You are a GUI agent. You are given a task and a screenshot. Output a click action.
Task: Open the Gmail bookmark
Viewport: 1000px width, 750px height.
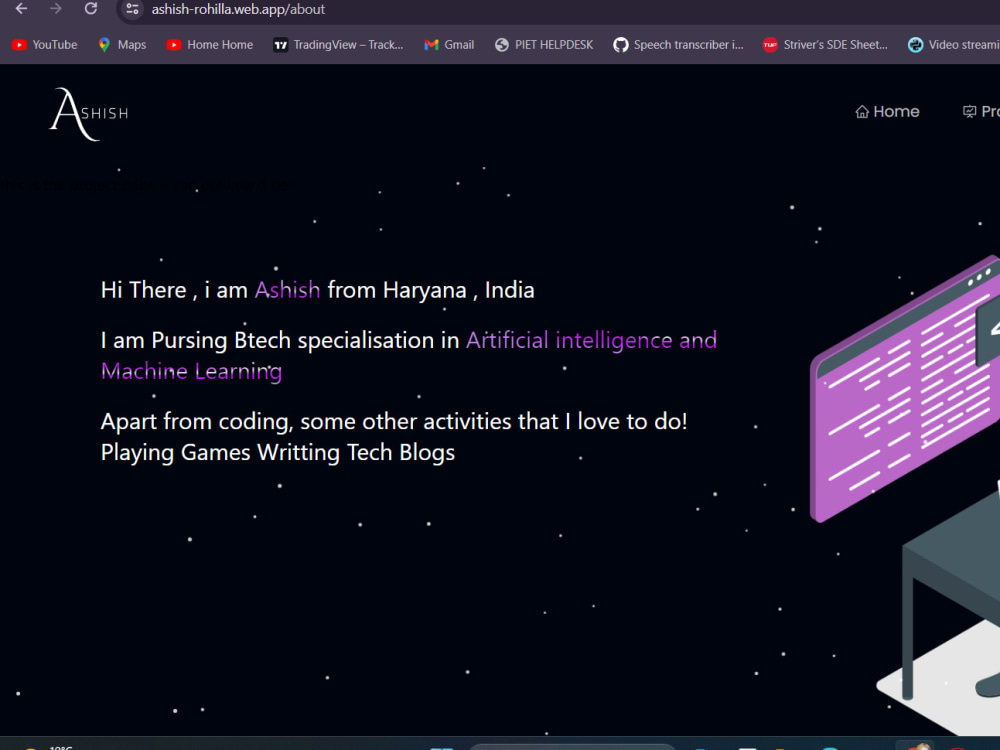pyautogui.click(x=450, y=45)
